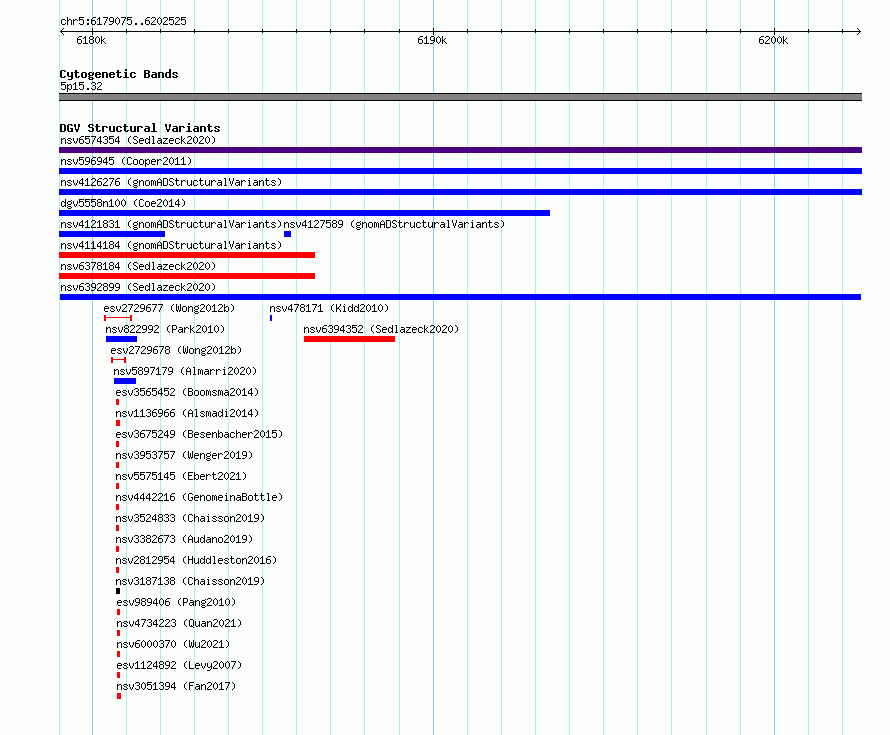Open nsv4127589 (gnomADStructuralVariants) label

[394, 224]
